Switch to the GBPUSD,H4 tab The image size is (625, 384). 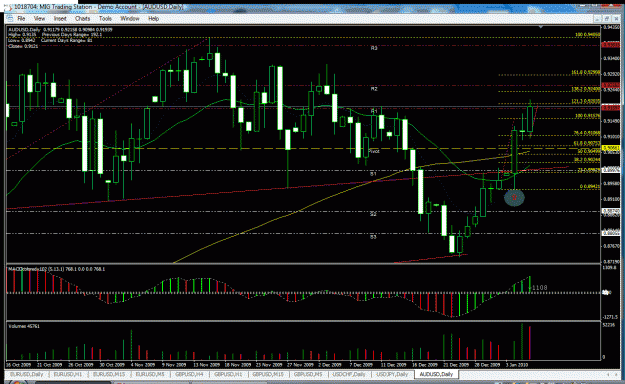[x=189, y=374]
